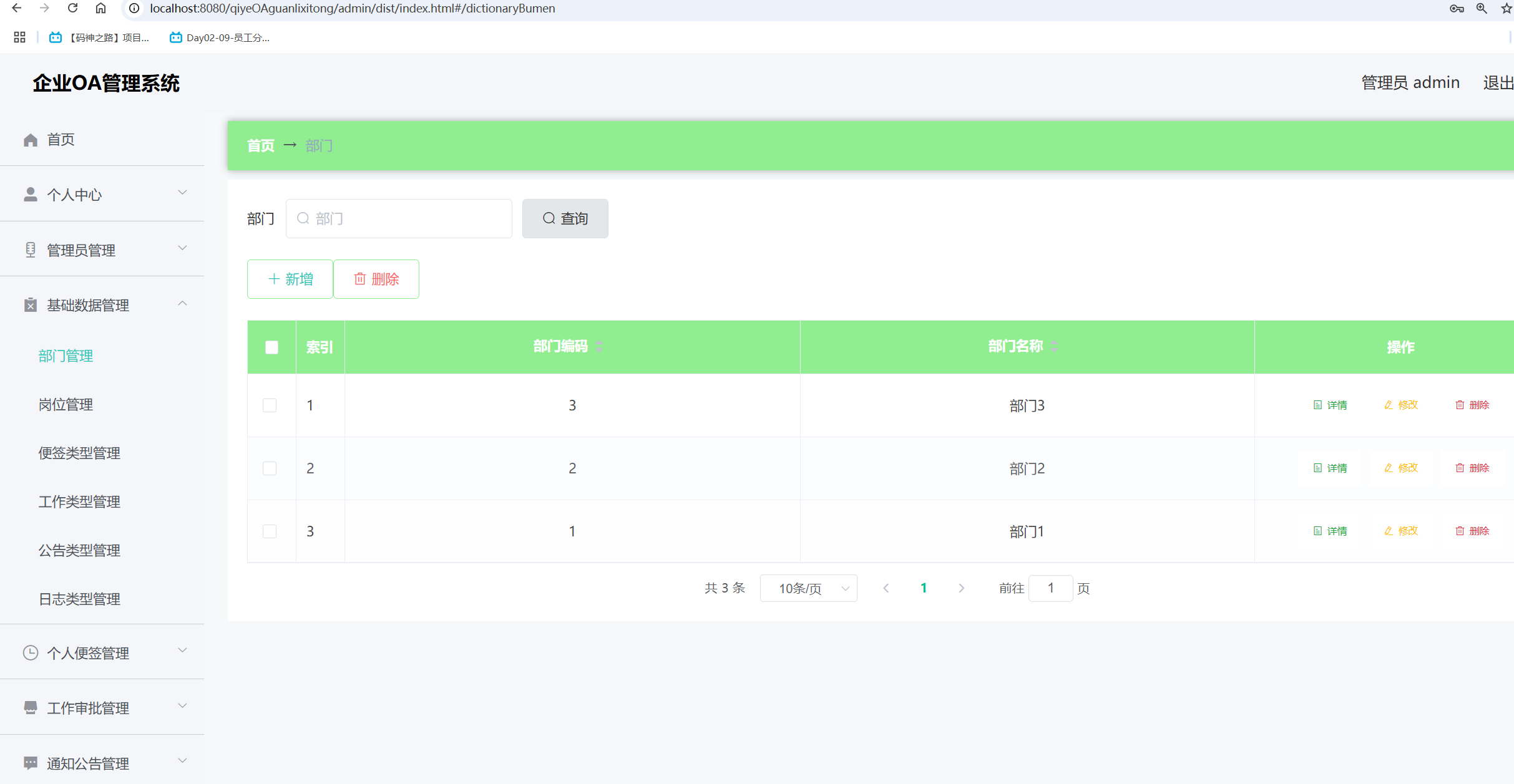Click the 部门名称 column sort arrows
1514x784 pixels.
pyautogui.click(x=1054, y=346)
